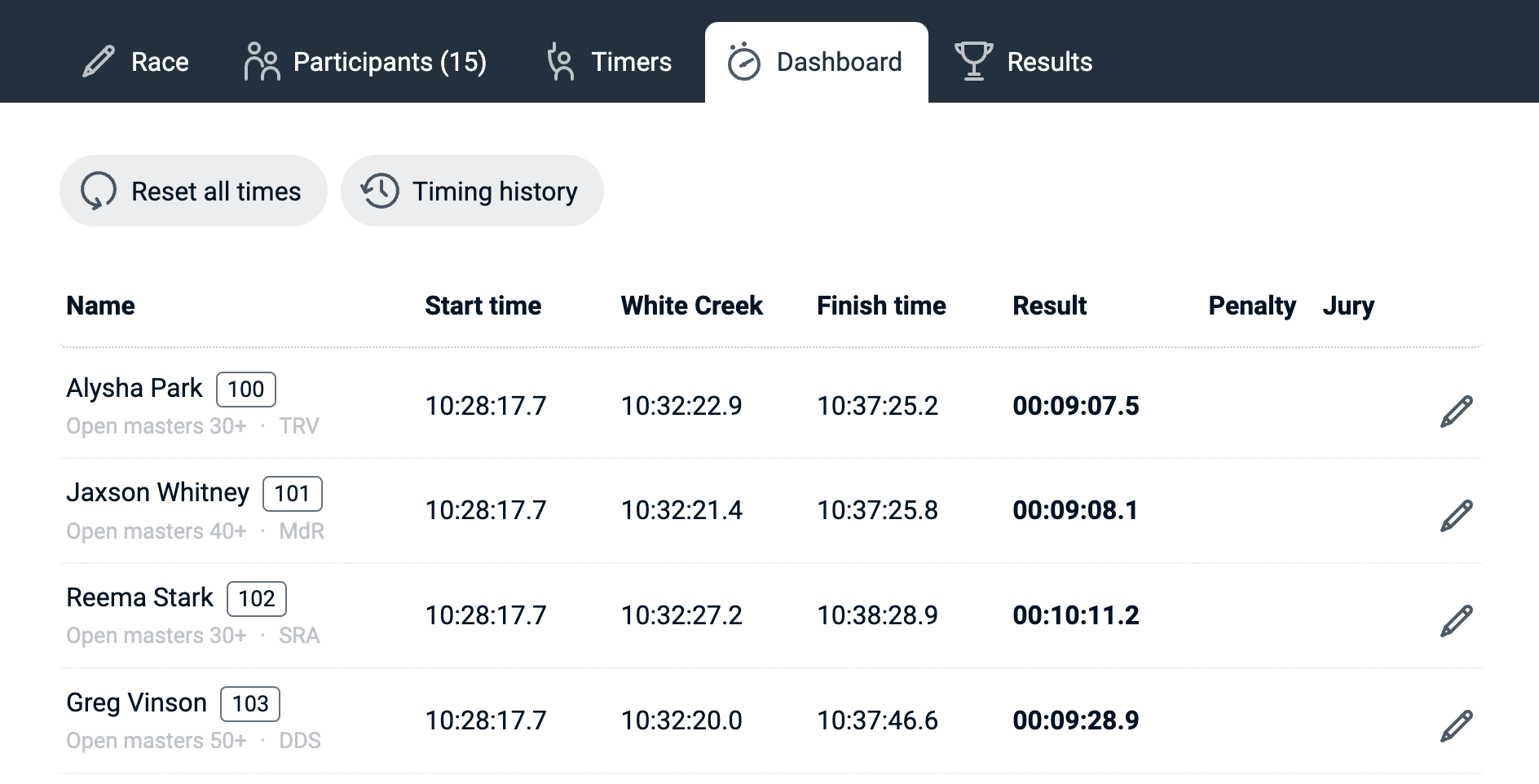Edit Jaxson Whitney's times via pencil icon

[x=1456, y=516]
